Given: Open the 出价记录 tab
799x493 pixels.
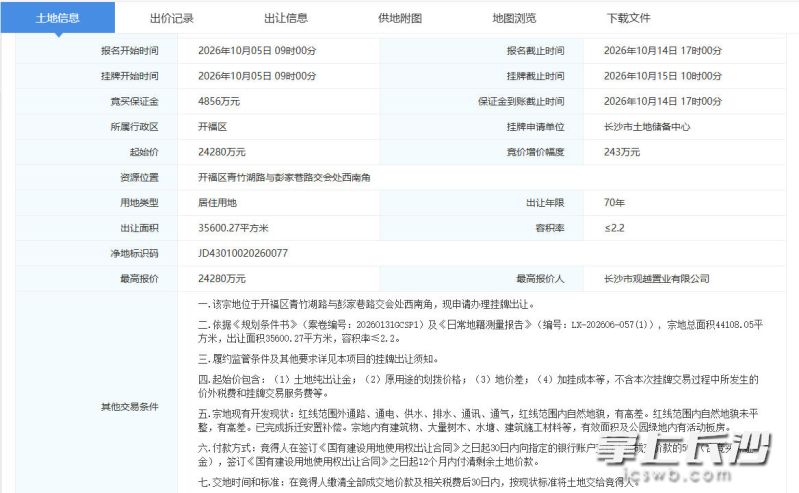Looking at the screenshot, I should pos(172,18).
